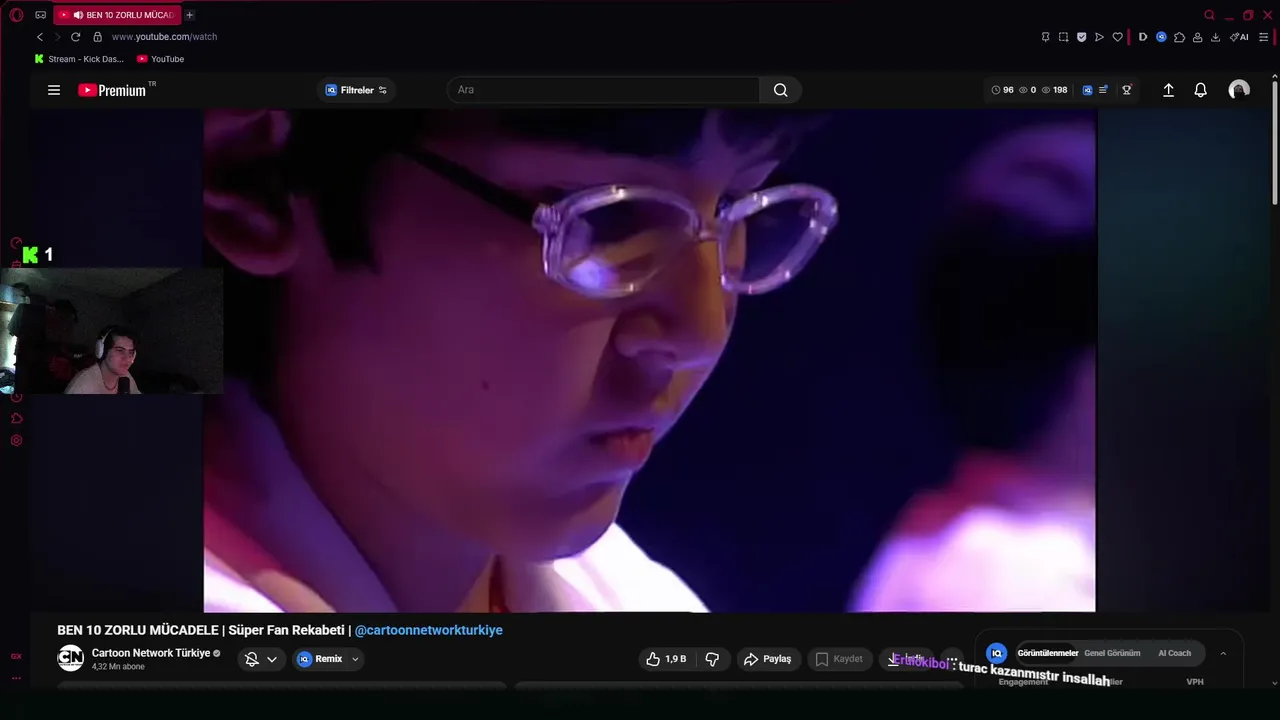Open the send/flow arrow icon
Image resolution: width=1280 pixels, height=720 pixels.
(1099, 37)
